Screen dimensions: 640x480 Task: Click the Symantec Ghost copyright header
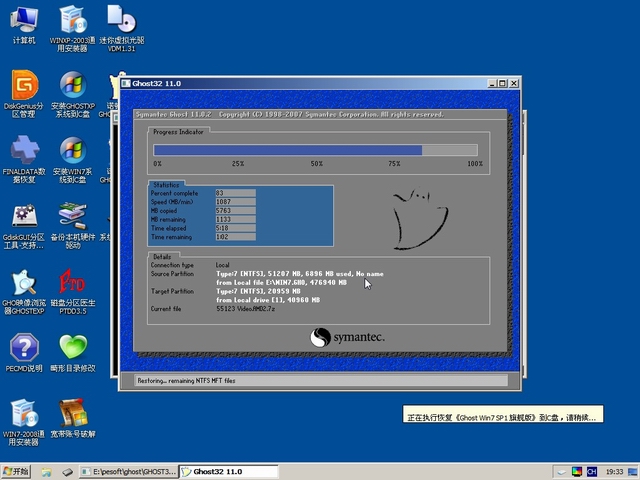pyautogui.click(x=289, y=114)
